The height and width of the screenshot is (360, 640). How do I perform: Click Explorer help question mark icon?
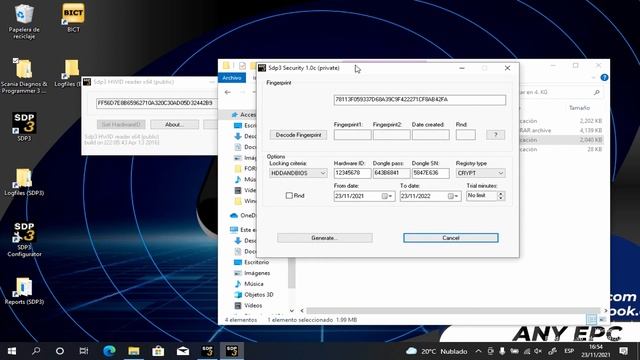point(604,78)
